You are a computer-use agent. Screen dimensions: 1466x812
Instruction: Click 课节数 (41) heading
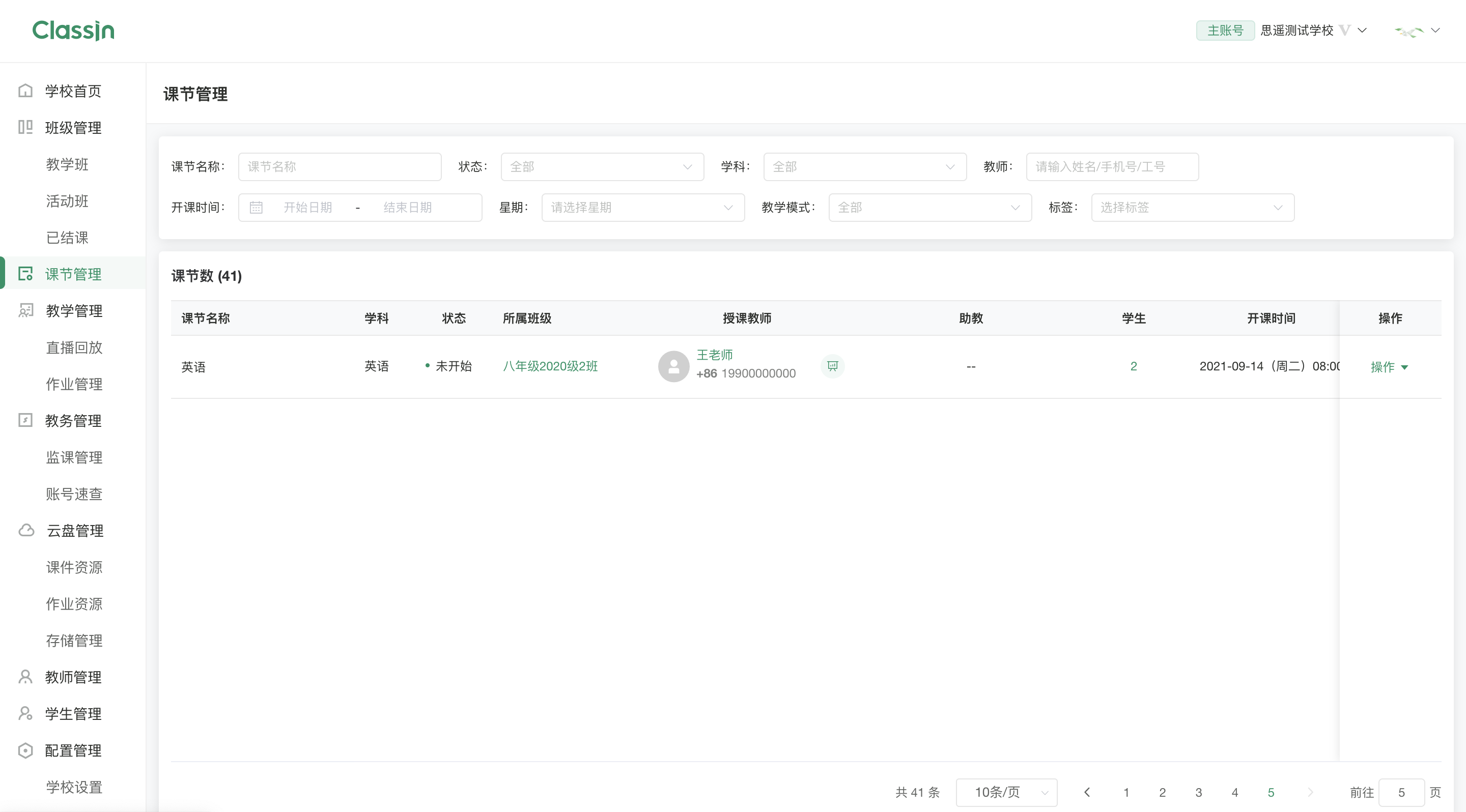click(207, 276)
